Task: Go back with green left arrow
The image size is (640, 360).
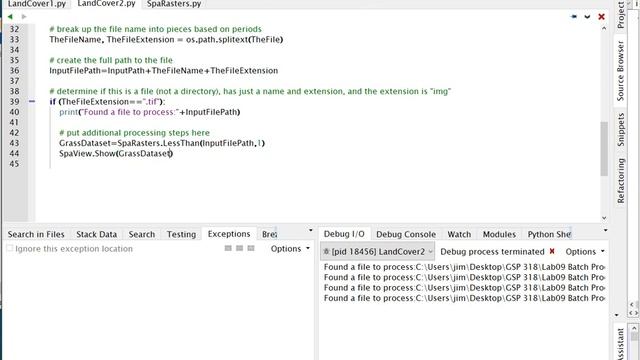Action: click(x=10, y=17)
